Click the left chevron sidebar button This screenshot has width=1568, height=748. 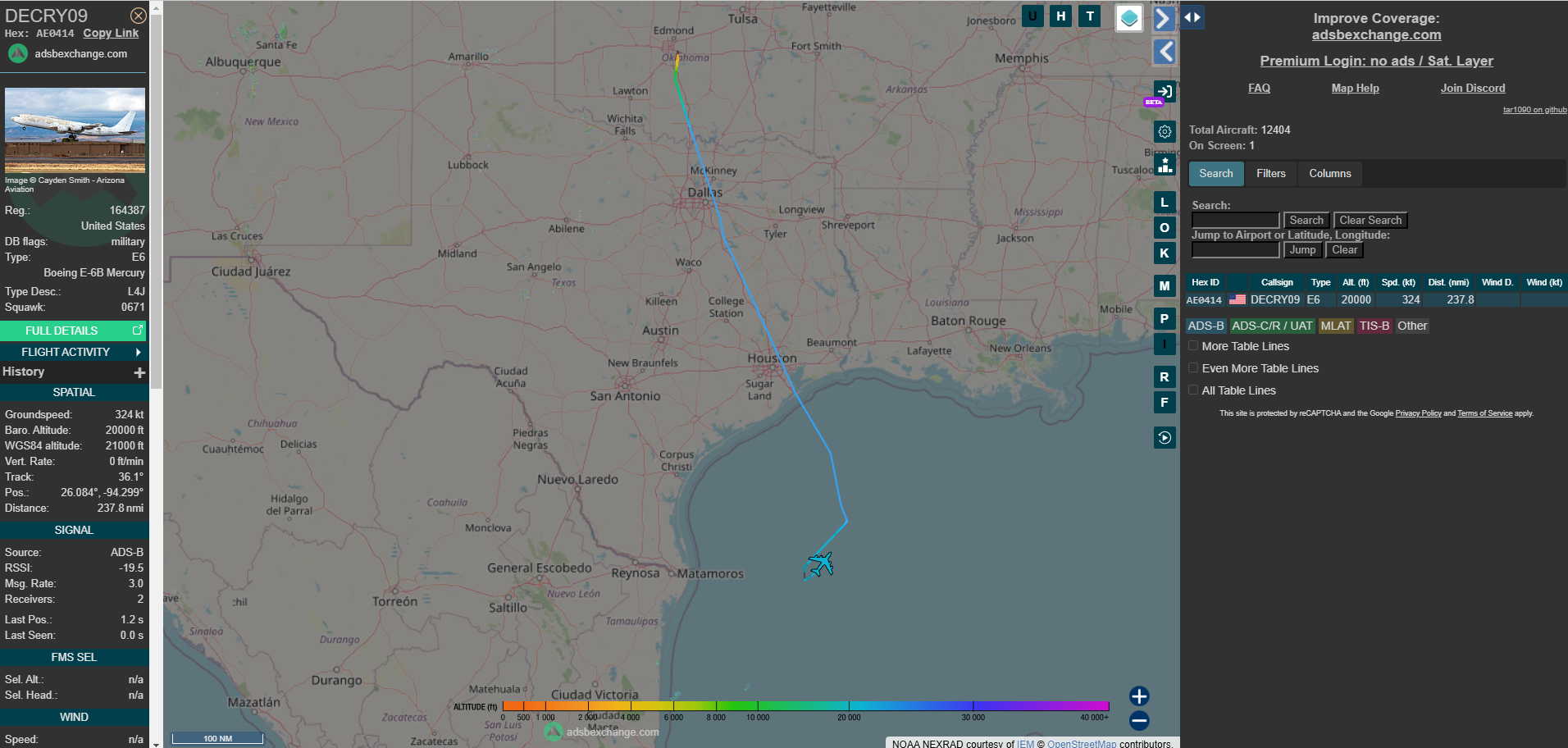[1165, 52]
